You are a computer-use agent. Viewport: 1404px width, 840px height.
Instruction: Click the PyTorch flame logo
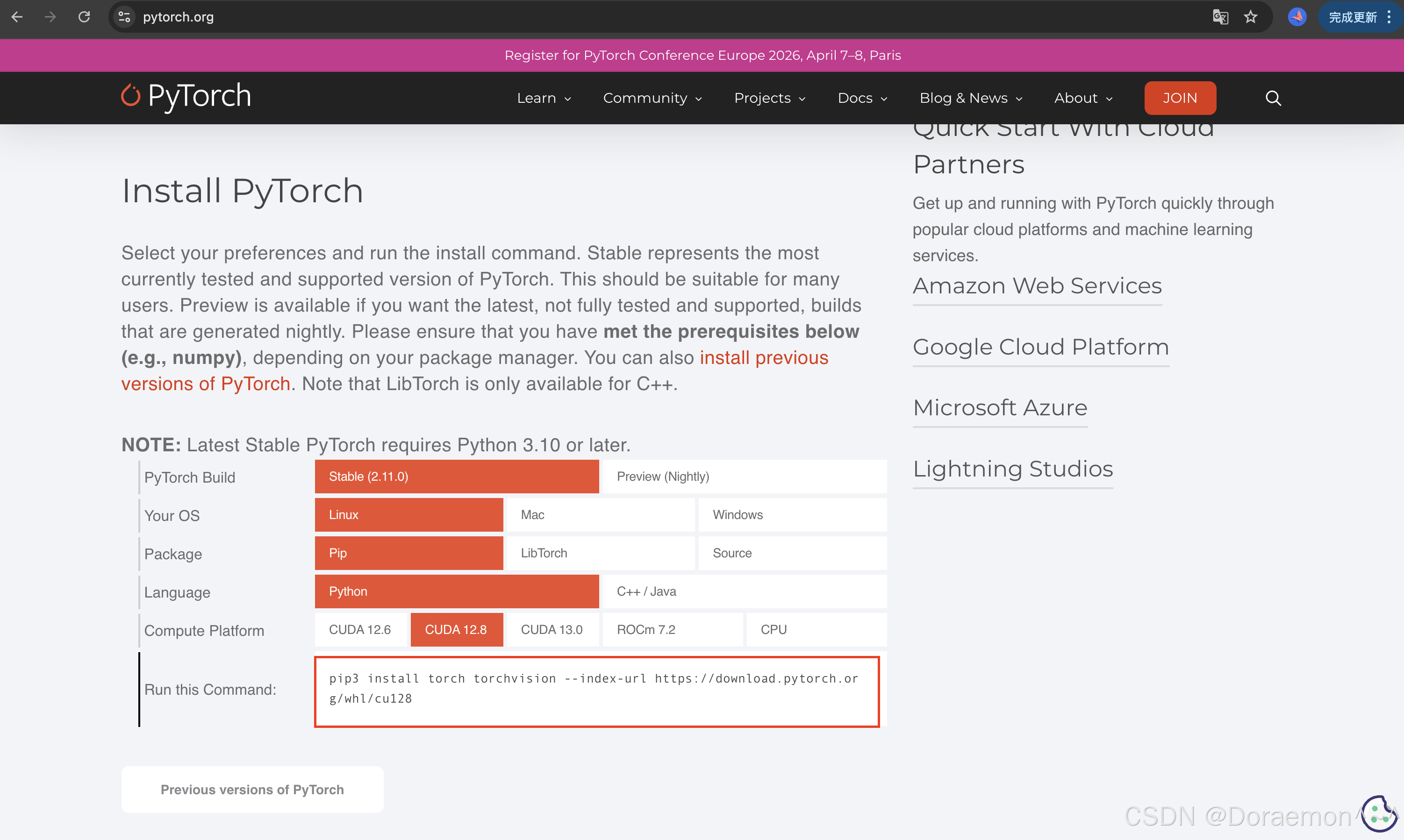coord(131,95)
